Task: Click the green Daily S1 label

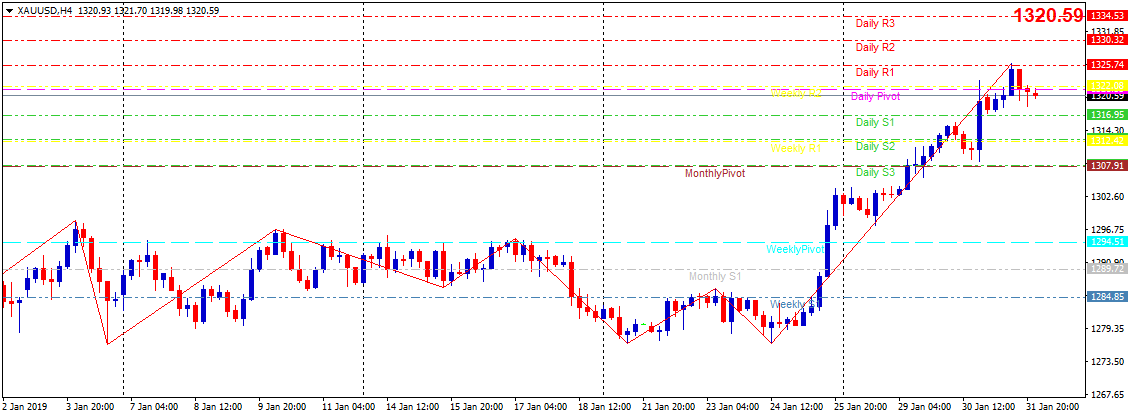Action: [x=875, y=122]
